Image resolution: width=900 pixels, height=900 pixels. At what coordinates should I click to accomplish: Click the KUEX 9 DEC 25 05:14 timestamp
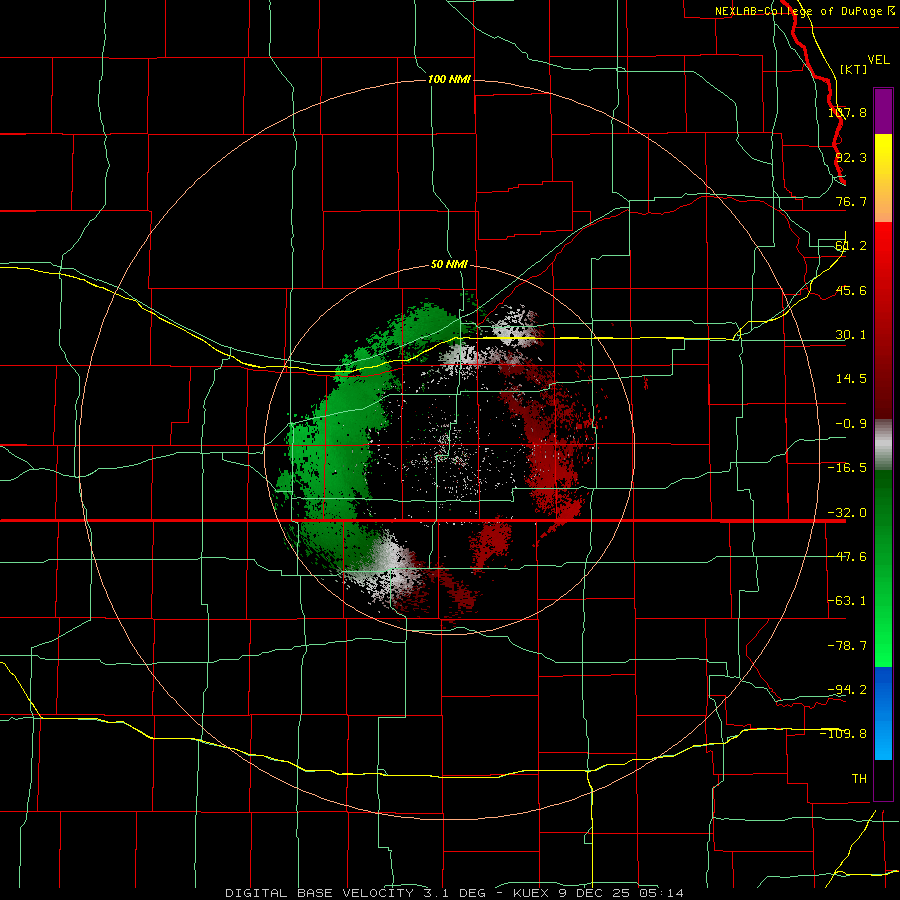coord(598,893)
